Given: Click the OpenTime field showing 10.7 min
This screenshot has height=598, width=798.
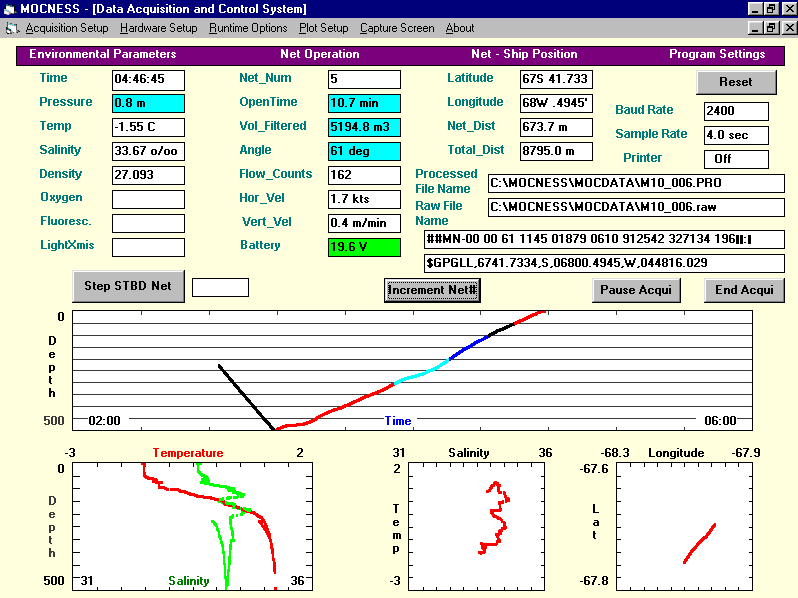Looking at the screenshot, I should tap(364, 103).
